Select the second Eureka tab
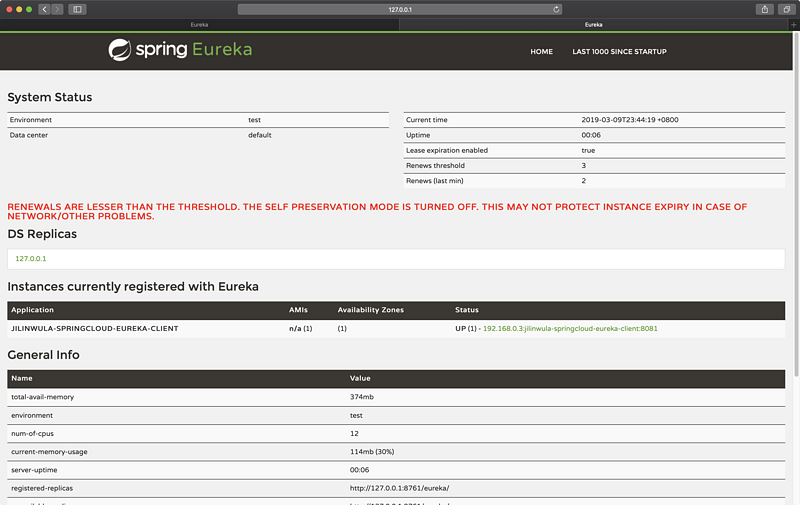800x505 pixels. (593, 24)
